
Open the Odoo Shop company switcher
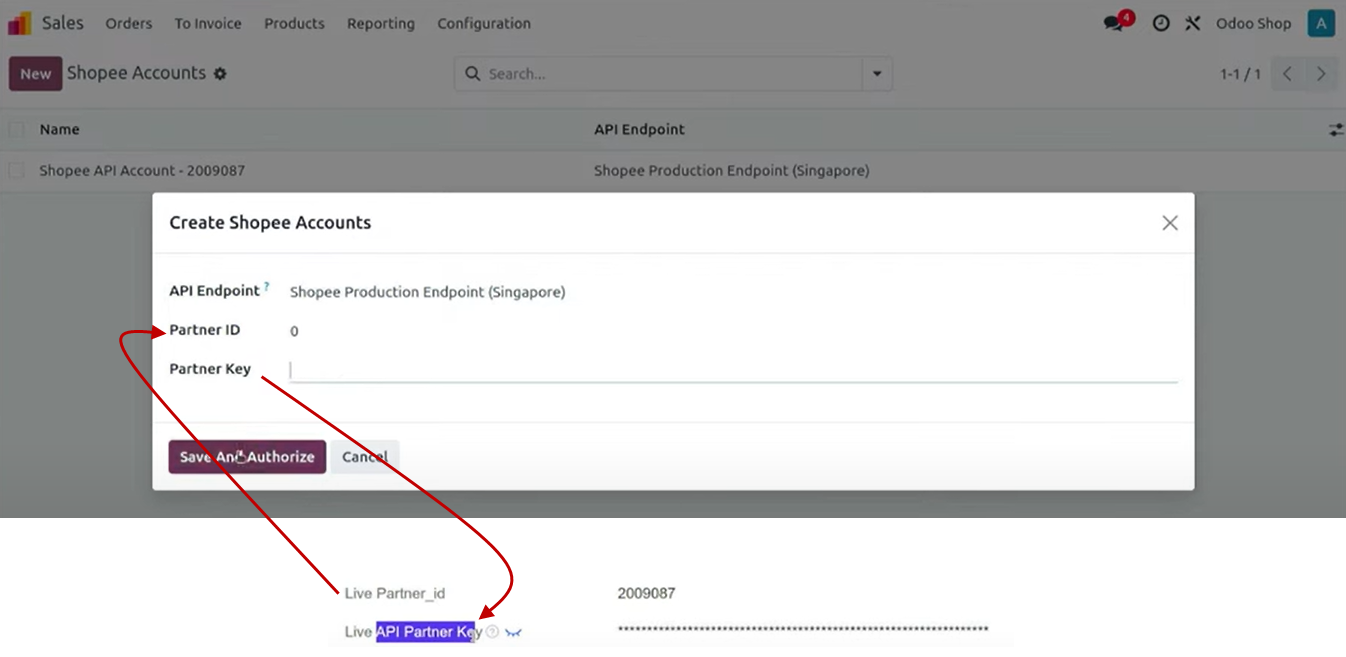(1253, 23)
